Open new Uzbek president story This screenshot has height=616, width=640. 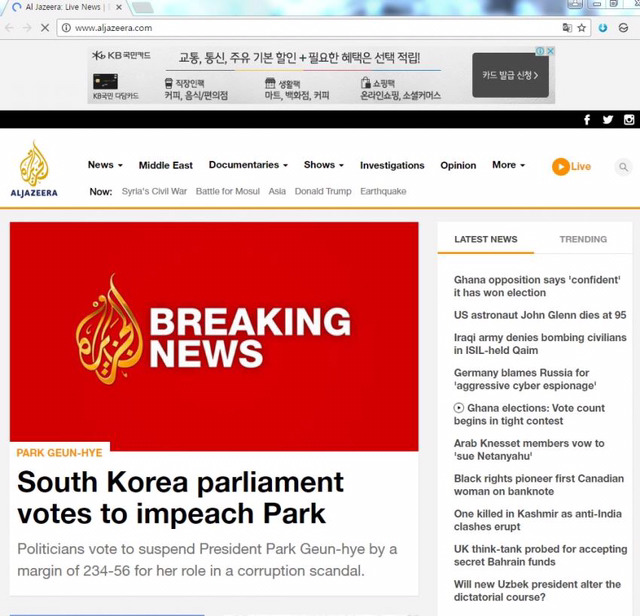pos(537,591)
